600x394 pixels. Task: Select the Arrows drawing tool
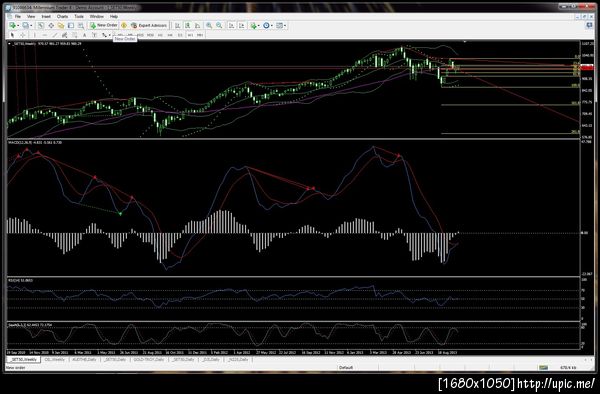[x=104, y=35]
